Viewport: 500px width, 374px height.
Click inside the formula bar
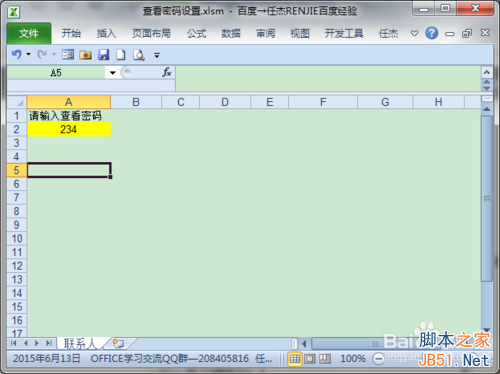[x=328, y=78]
